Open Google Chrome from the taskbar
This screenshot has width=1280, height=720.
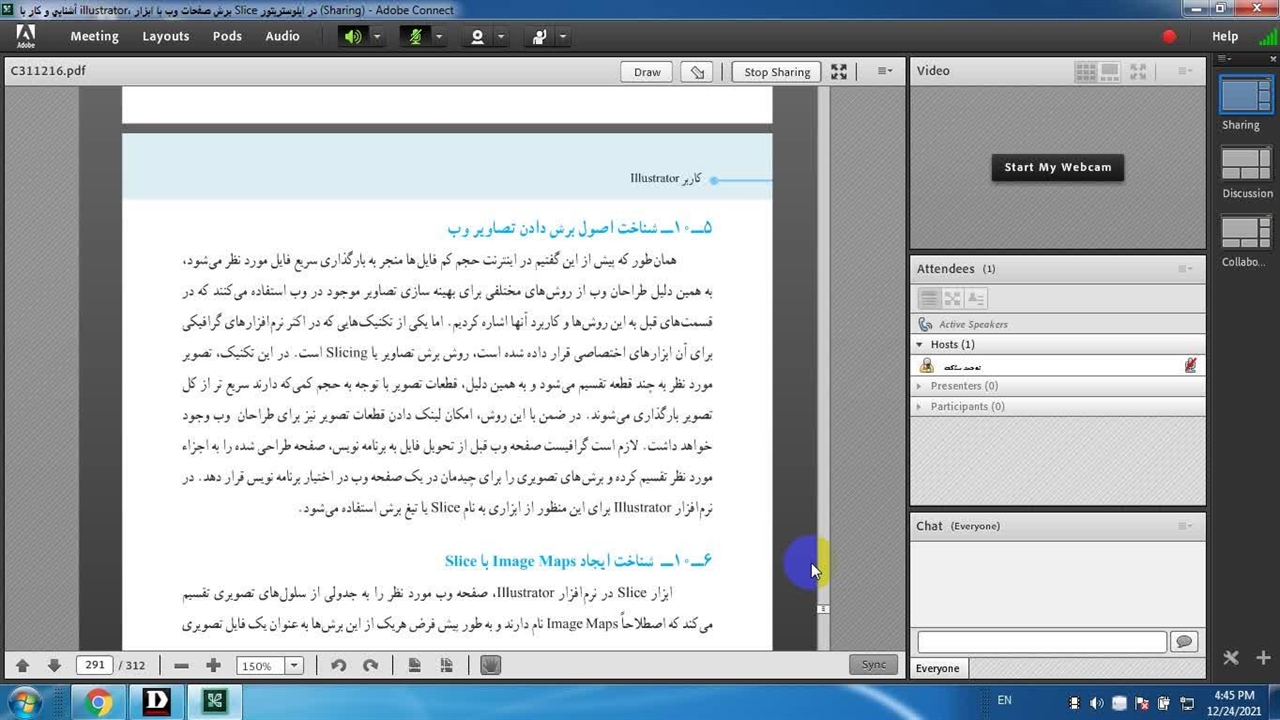click(x=98, y=702)
